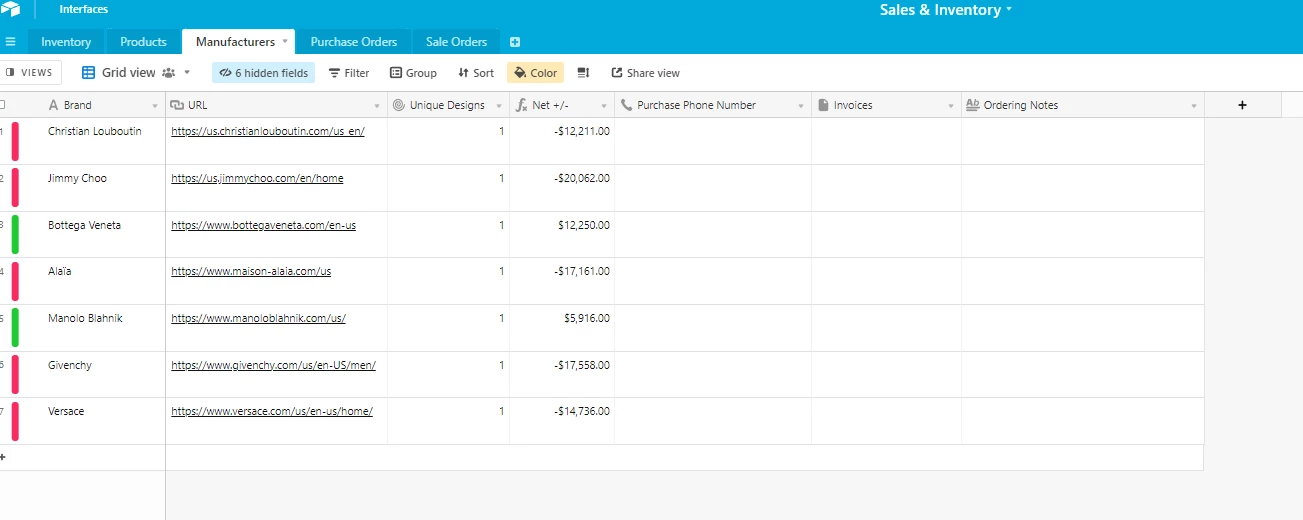This screenshot has height=520, width=1303.
Task: Open the Invoices column dropdown
Action: pyautogui.click(x=951, y=106)
